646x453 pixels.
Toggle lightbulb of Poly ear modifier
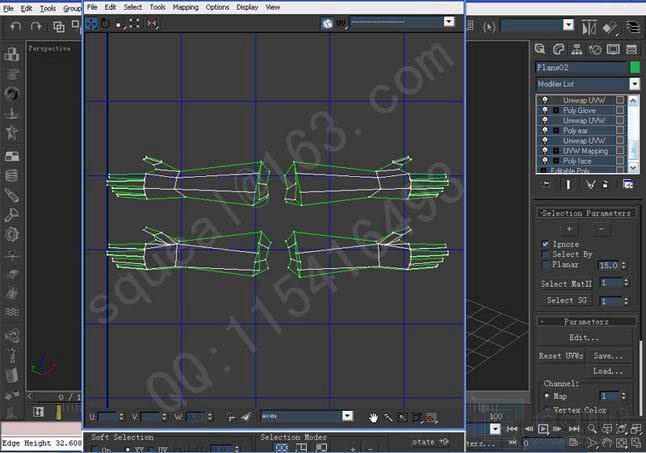[x=545, y=131]
